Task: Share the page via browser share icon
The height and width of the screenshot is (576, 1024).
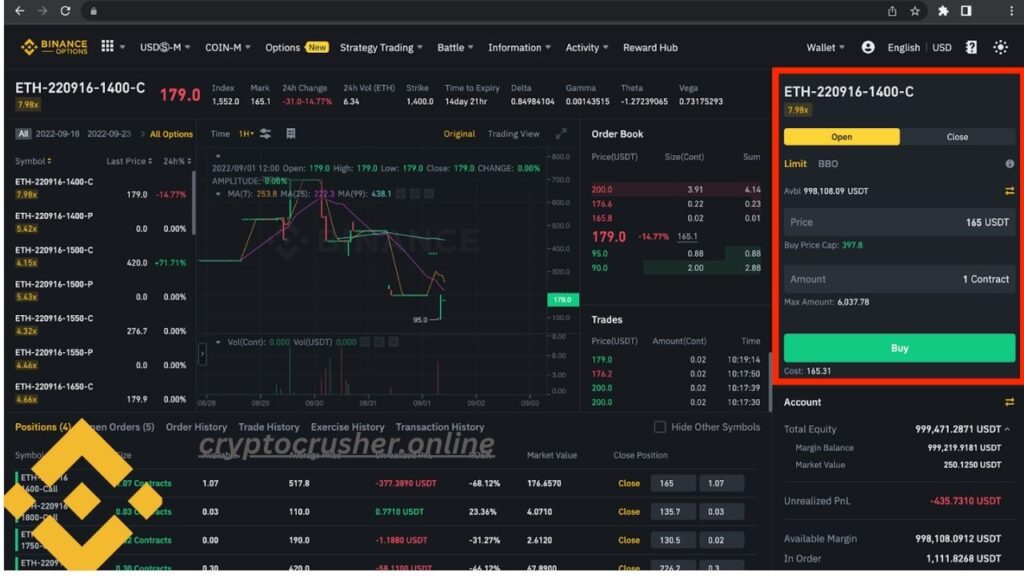Action: click(892, 11)
